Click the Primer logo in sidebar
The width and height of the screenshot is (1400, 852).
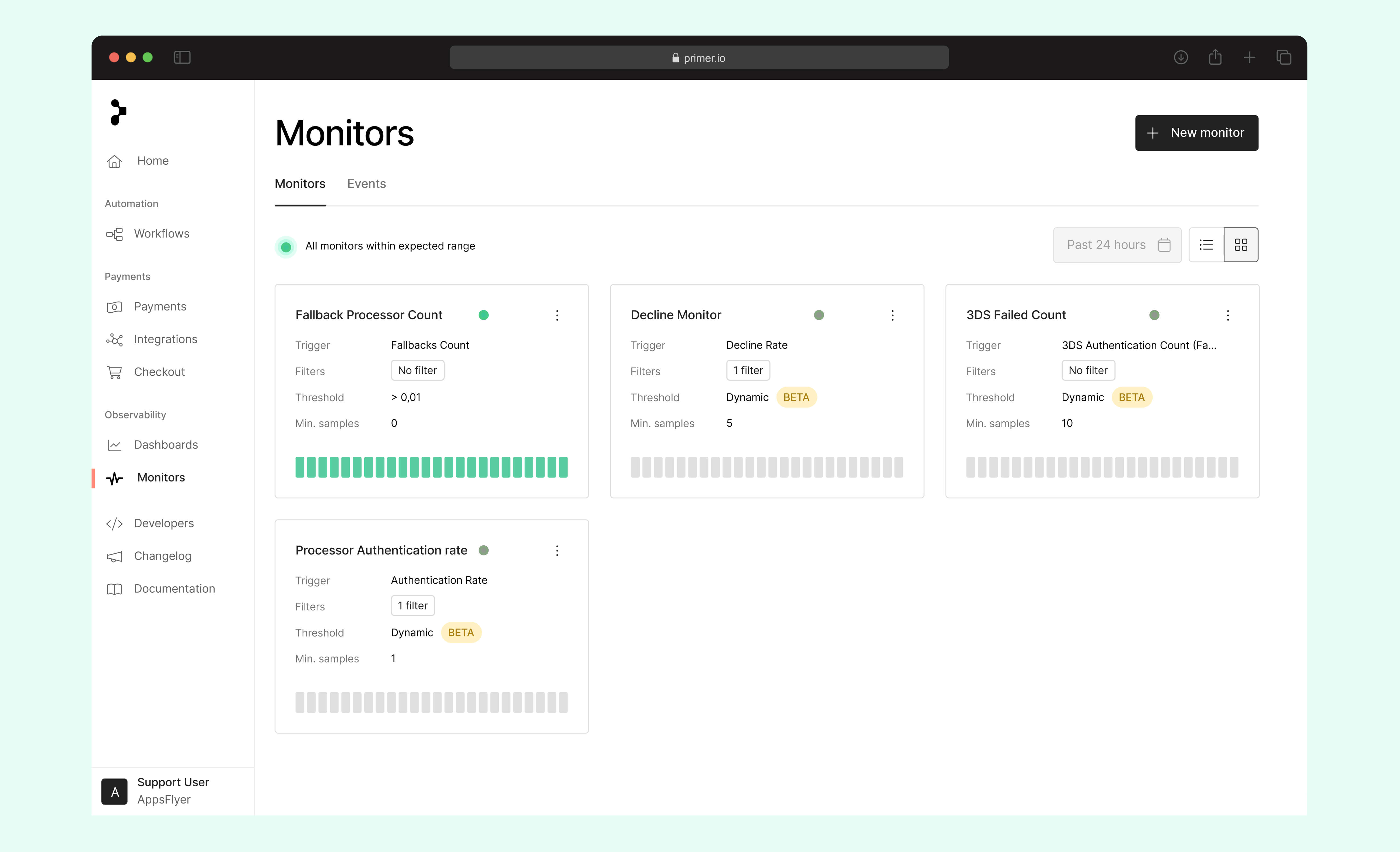click(118, 112)
